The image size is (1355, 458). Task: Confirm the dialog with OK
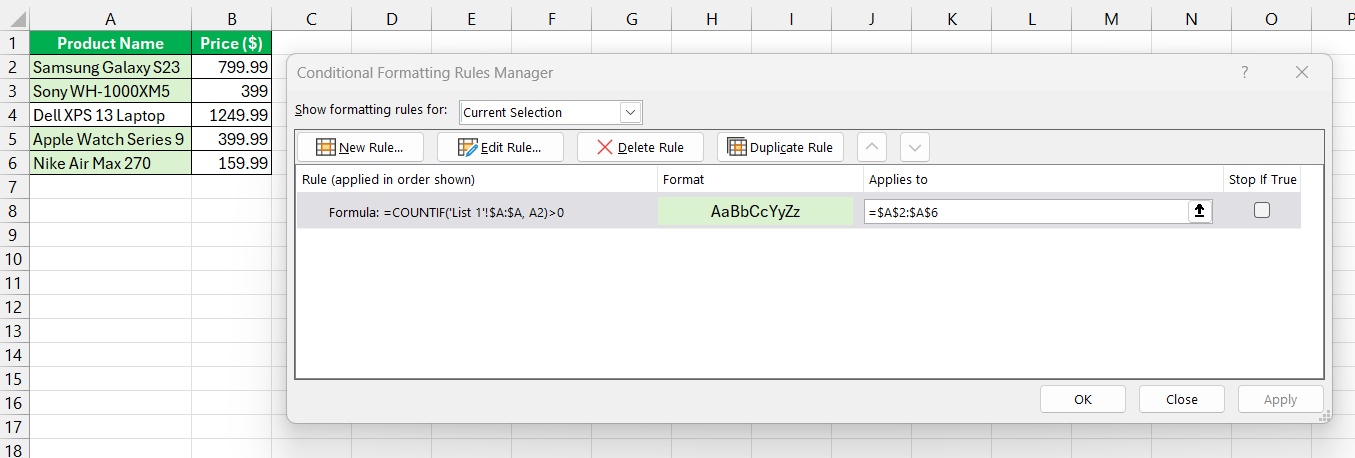click(x=1083, y=399)
